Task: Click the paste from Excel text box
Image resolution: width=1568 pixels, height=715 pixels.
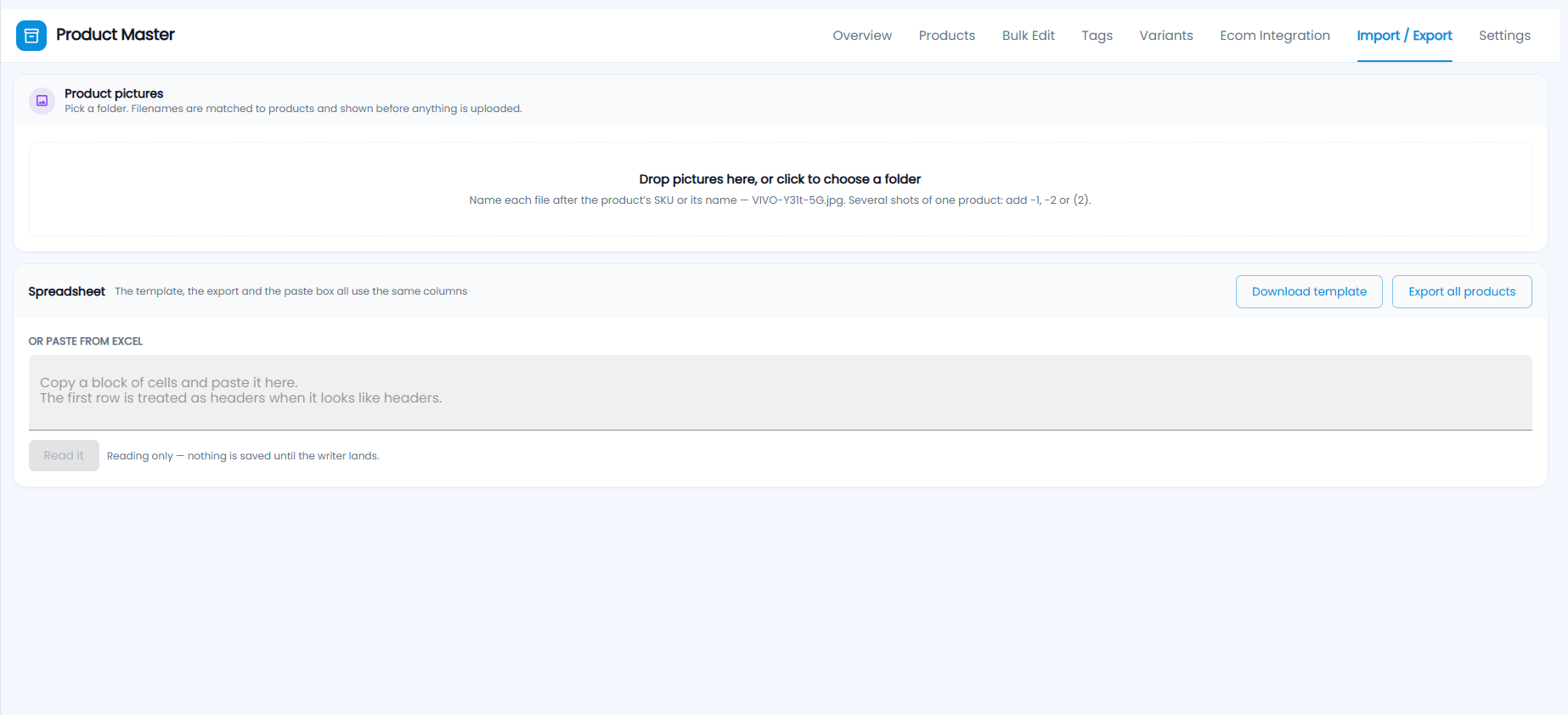Action: coord(780,392)
